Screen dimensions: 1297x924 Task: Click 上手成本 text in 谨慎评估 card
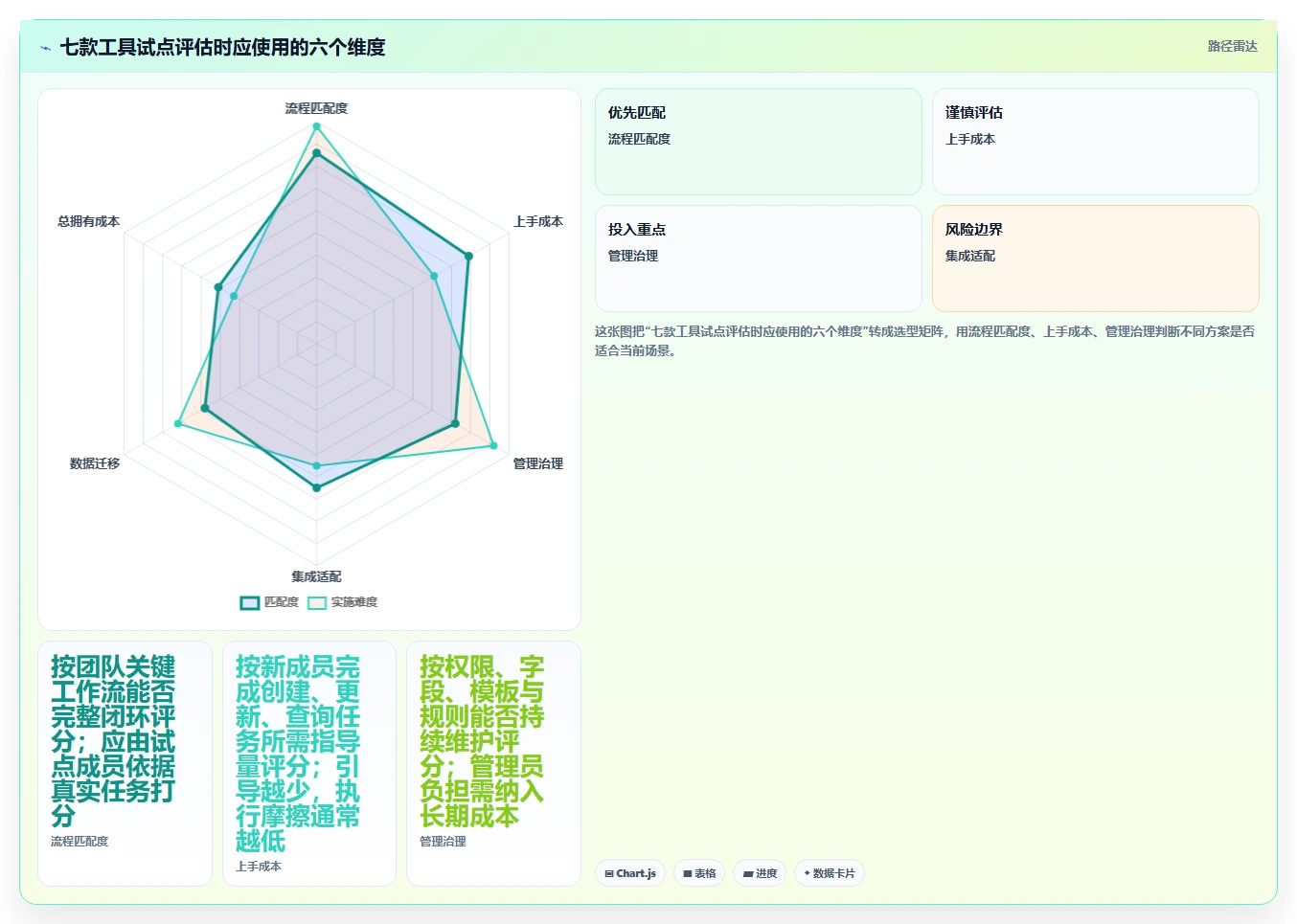click(x=970, y=139)
